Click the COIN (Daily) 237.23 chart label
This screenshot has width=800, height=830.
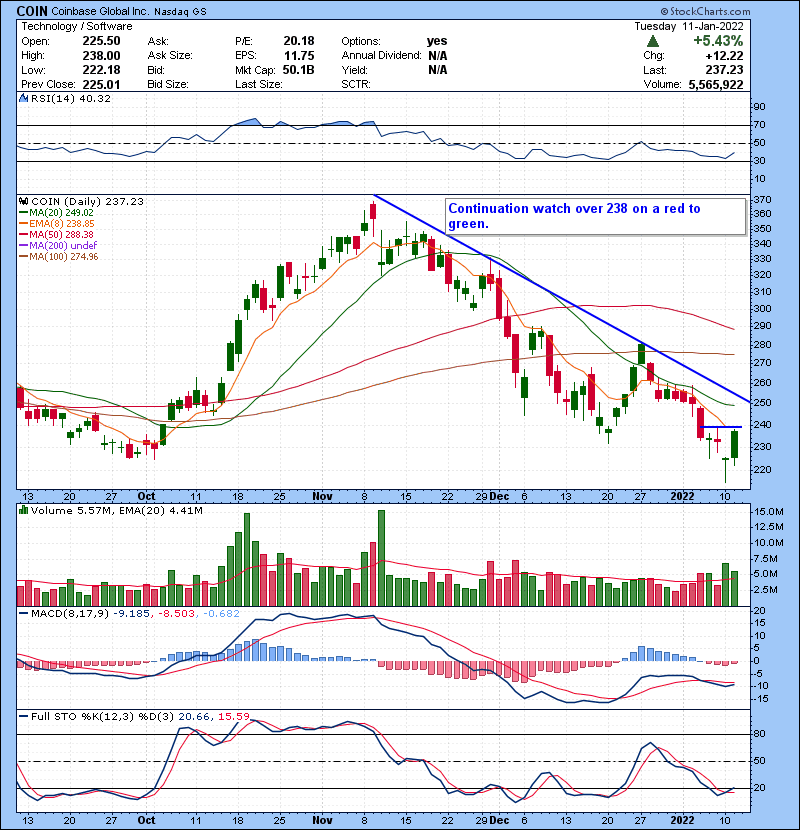coord(87,202)
